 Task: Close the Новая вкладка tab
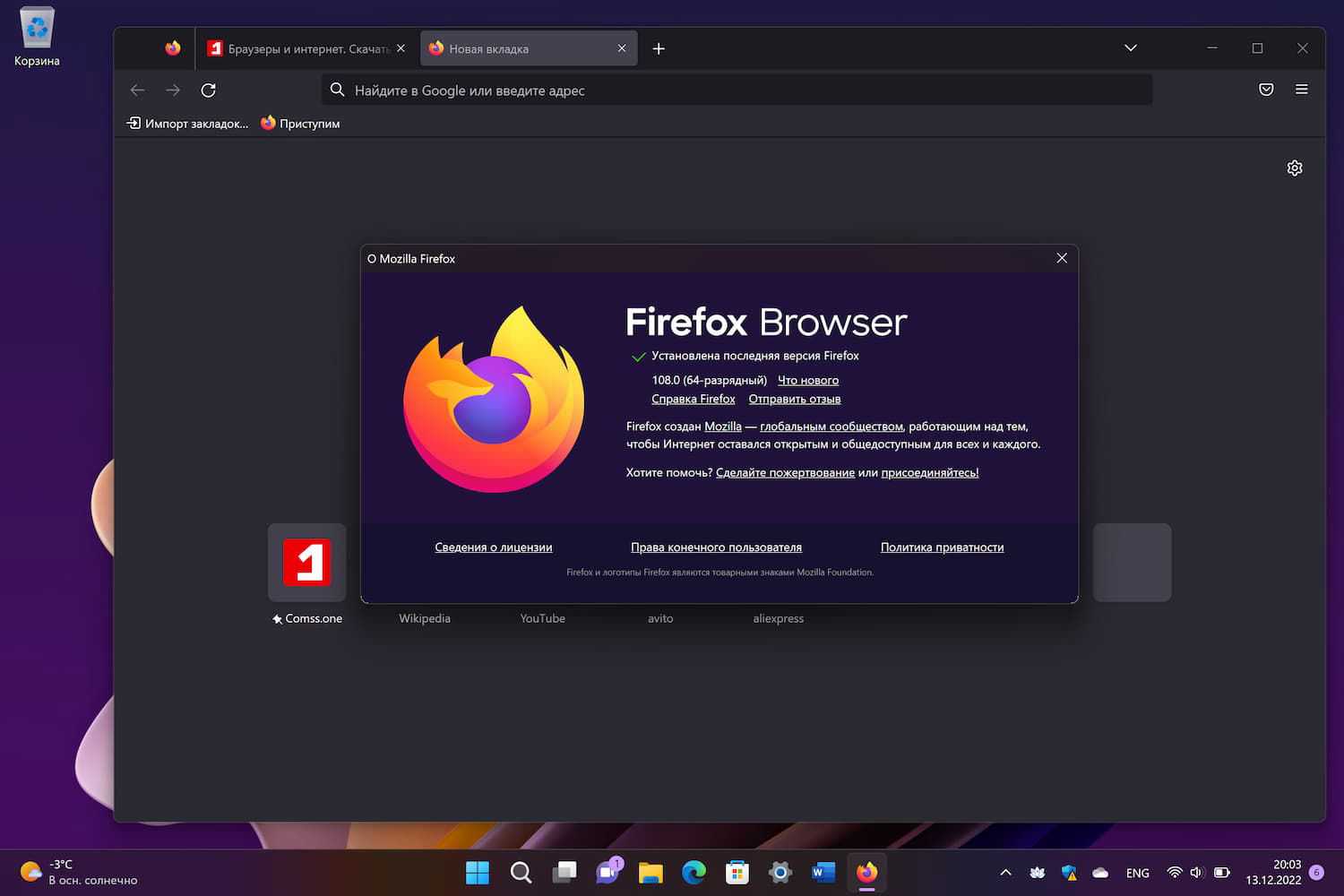622,48
